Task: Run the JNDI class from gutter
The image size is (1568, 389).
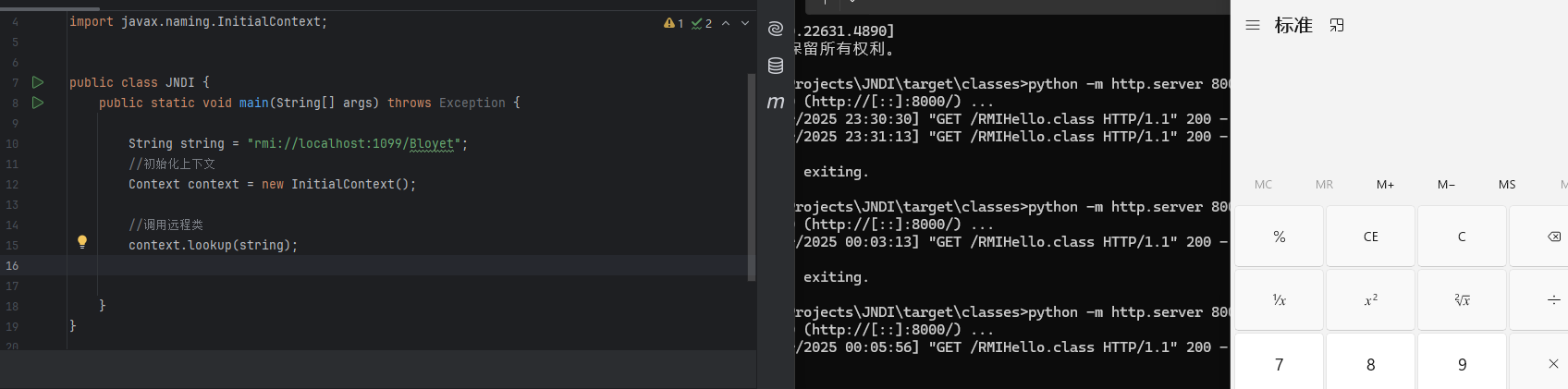Action: pos(38,82)
